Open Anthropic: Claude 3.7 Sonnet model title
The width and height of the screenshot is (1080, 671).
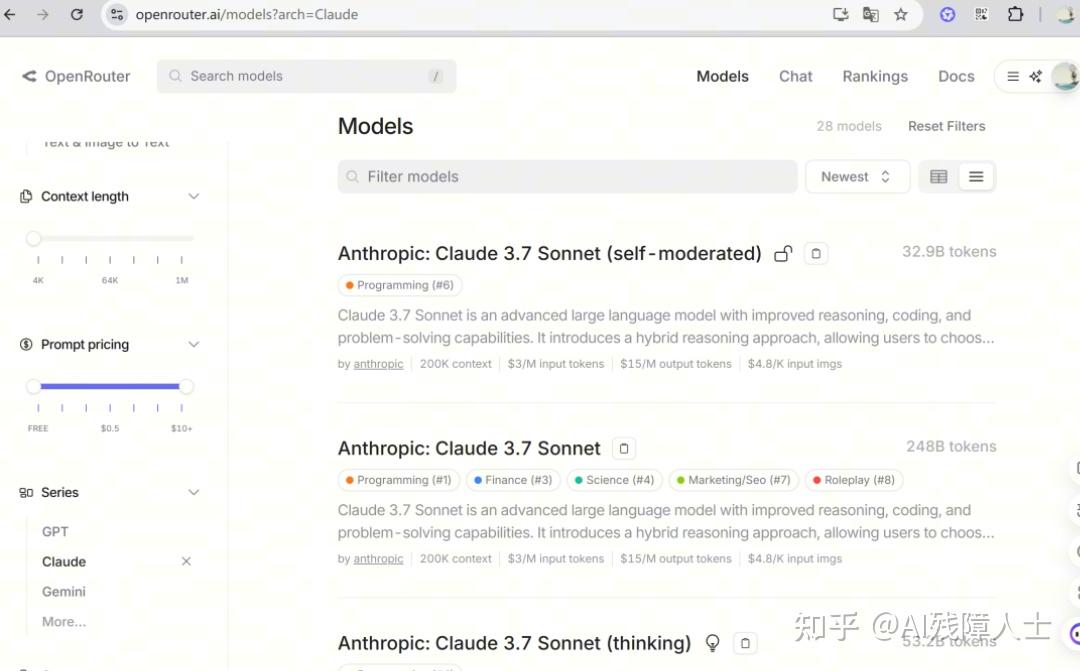469,448
